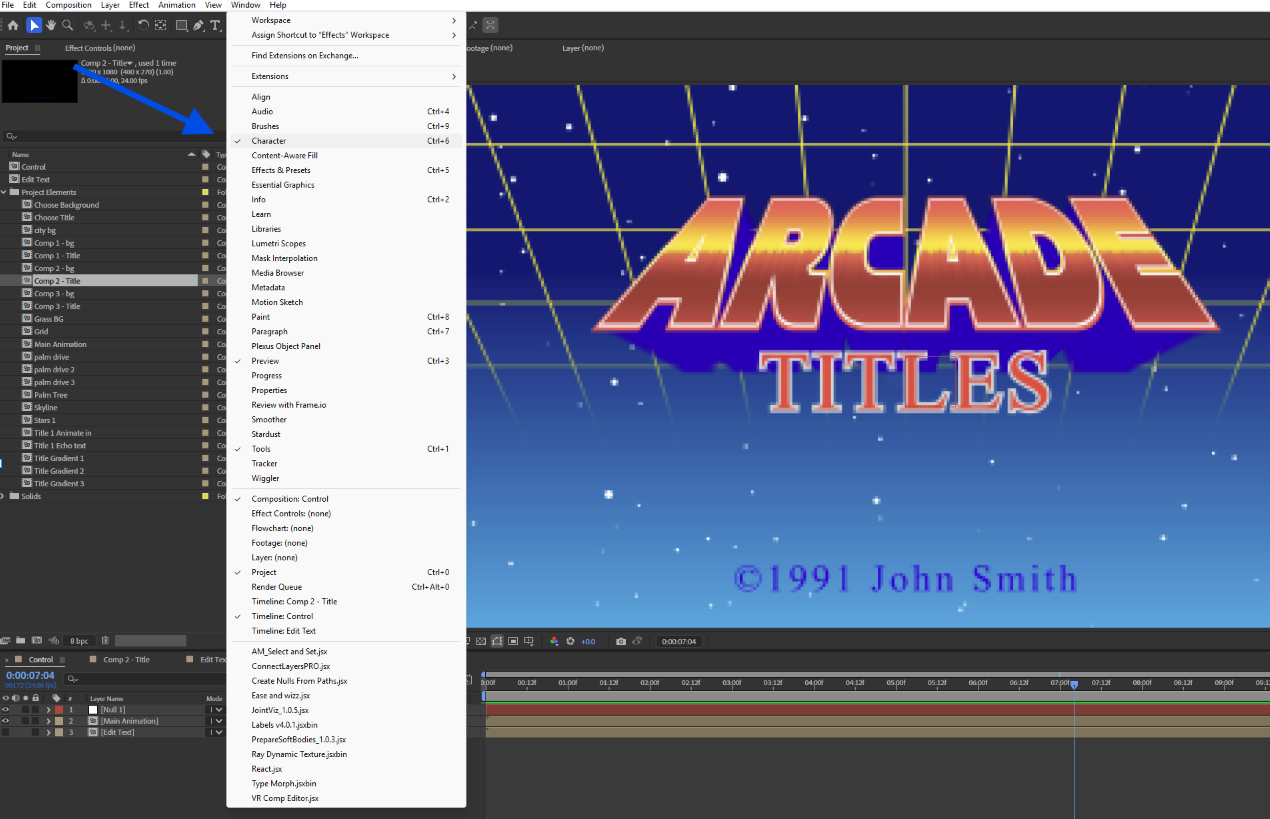Screen dimensions: 1270x819
Task: Lock the Null 1 layer
Action: (35, 710)
